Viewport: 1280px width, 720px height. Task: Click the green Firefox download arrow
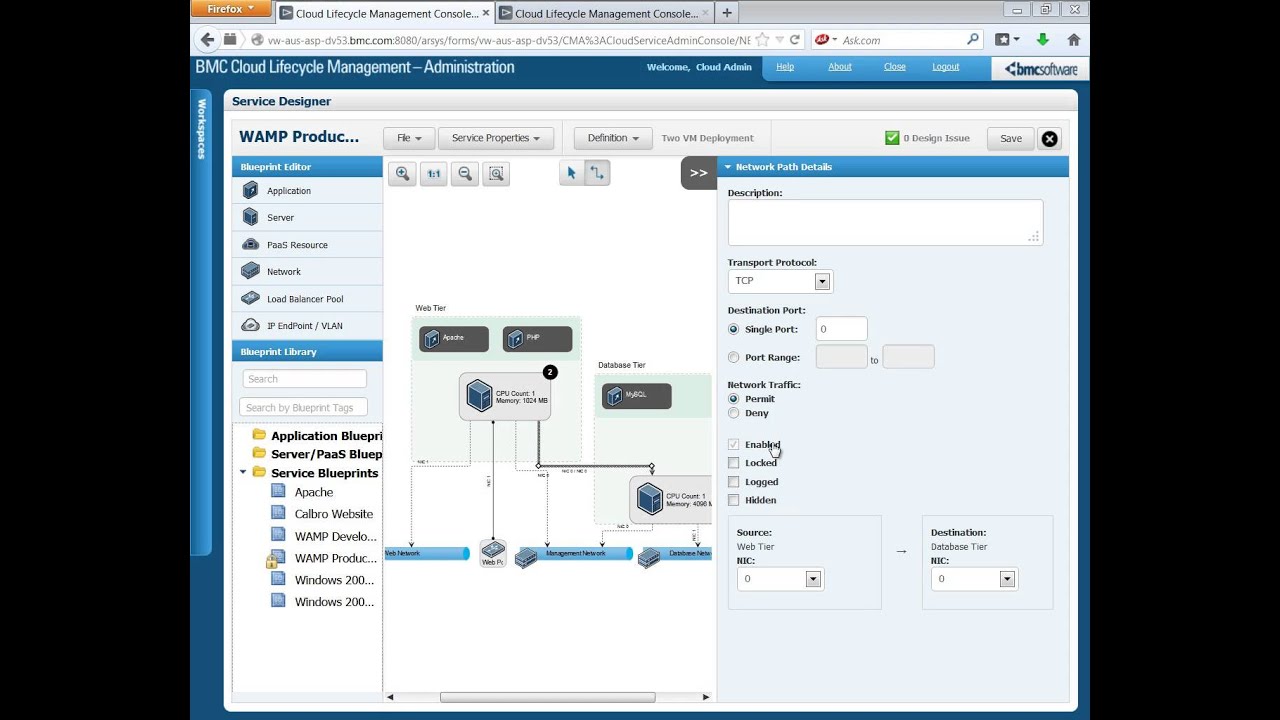(1043, 40)
